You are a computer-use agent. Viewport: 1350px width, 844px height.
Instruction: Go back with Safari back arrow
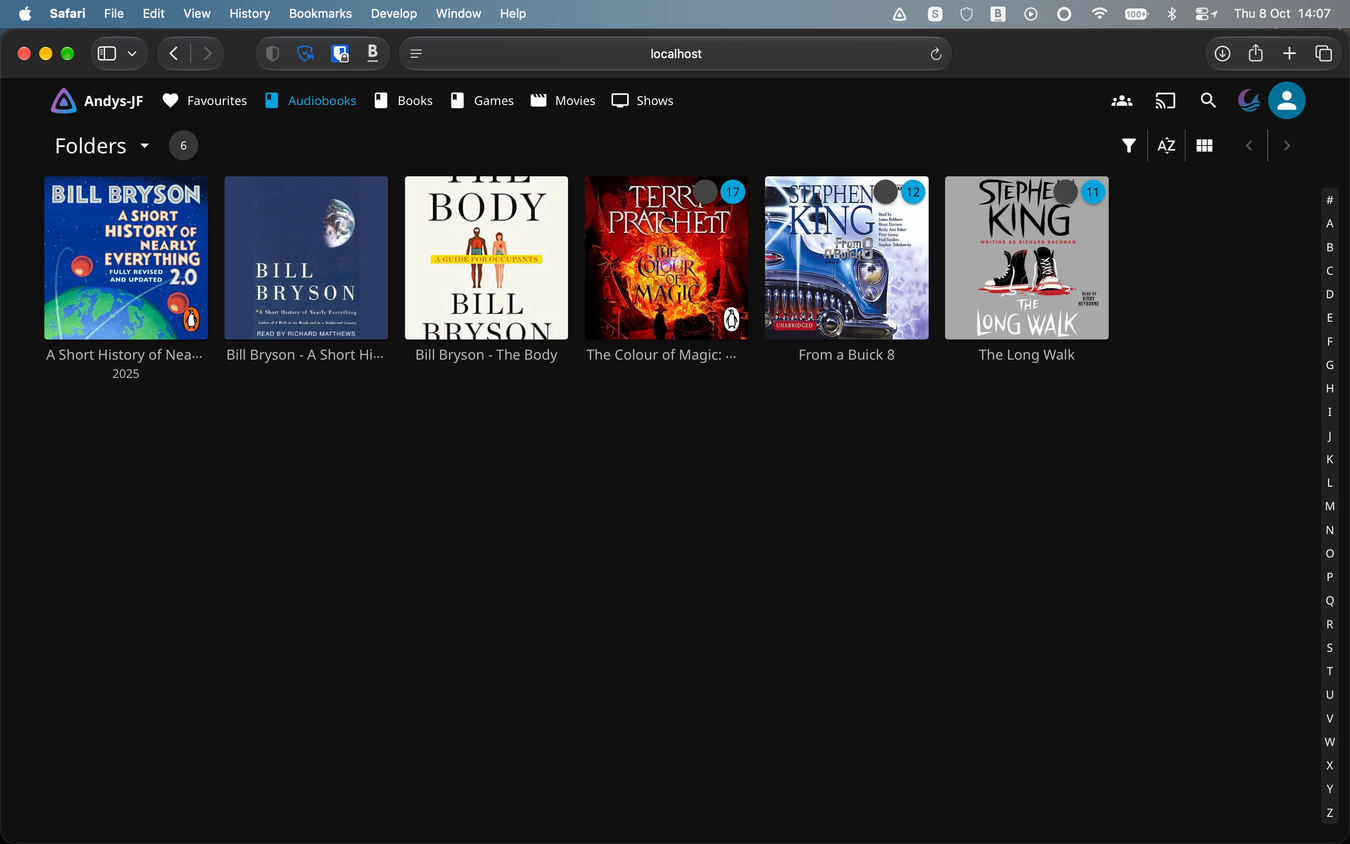[174, 54]
